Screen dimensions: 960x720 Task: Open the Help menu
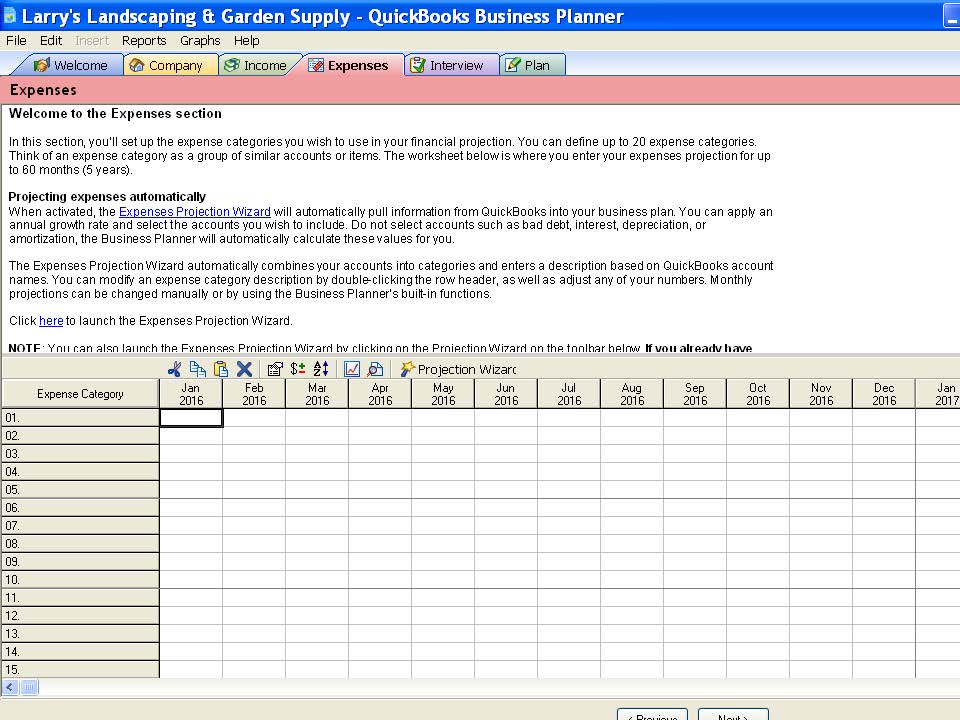click(247, 40)
